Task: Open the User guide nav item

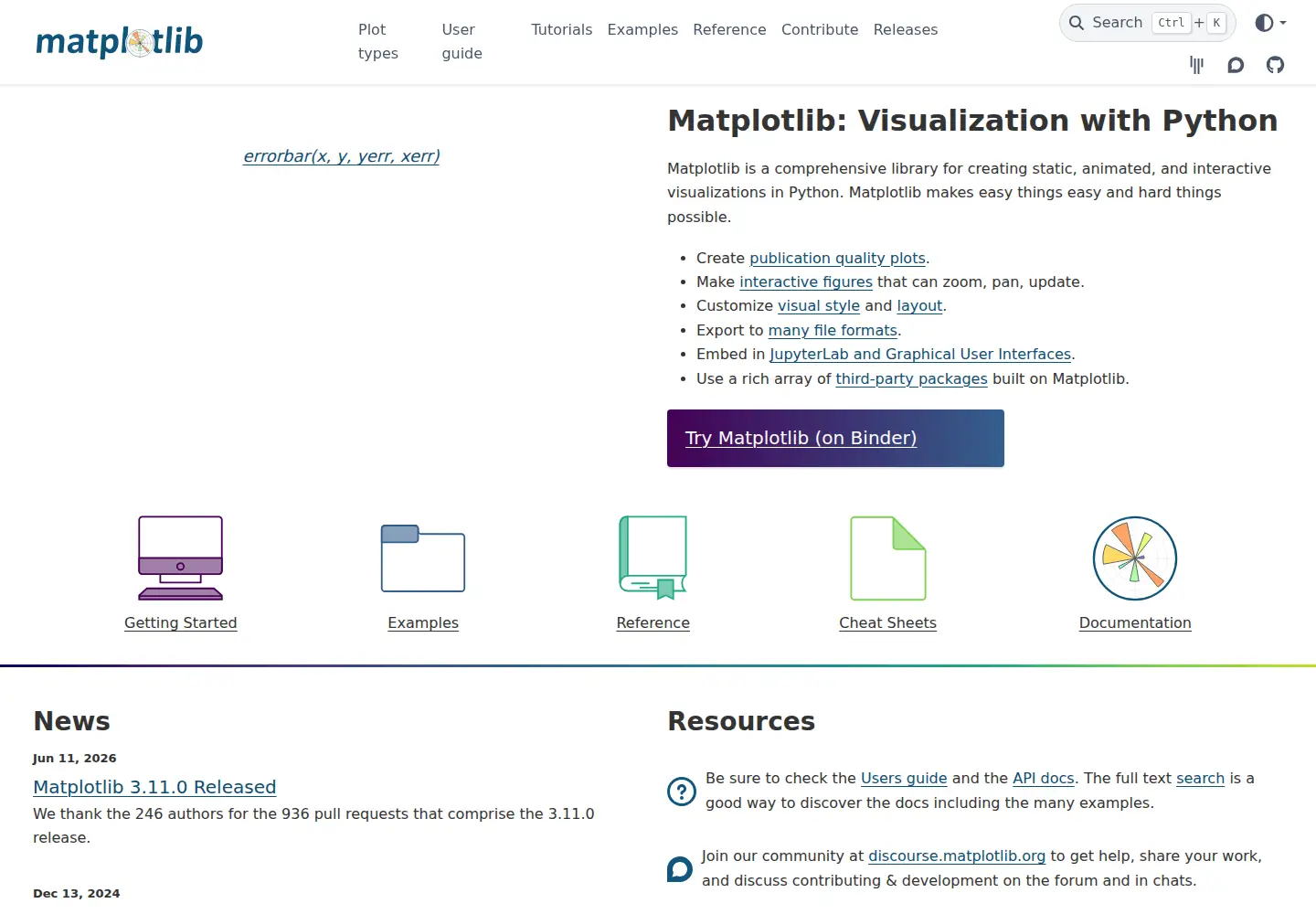Action: [462, 41]
